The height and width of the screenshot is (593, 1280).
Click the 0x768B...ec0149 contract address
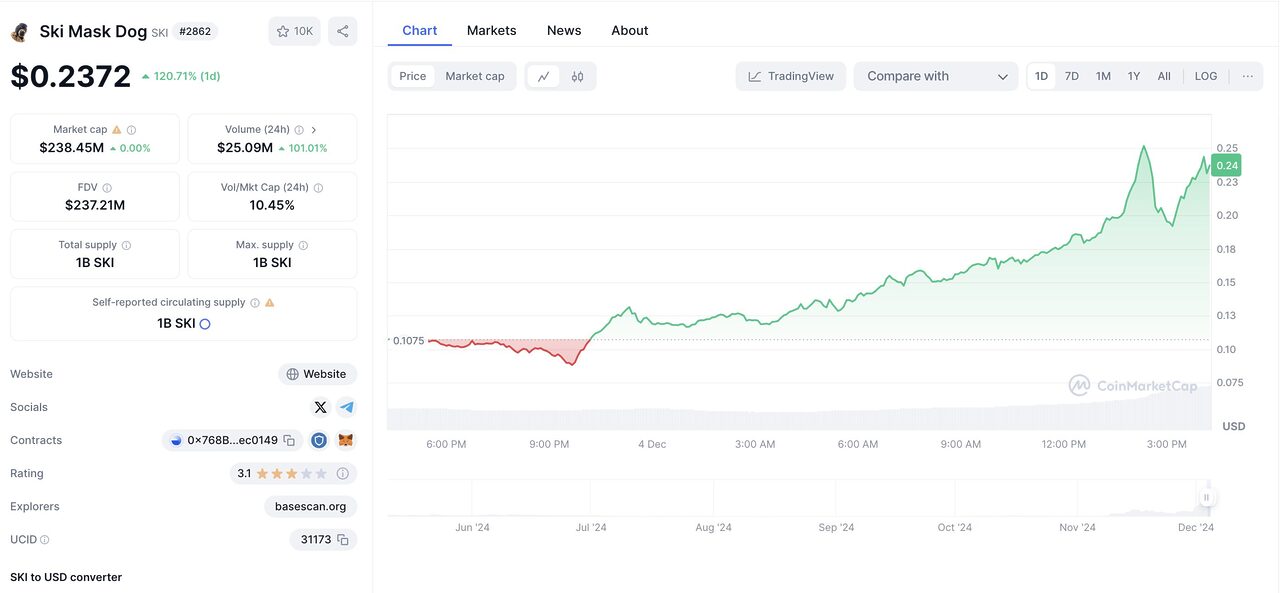point(232,440)
